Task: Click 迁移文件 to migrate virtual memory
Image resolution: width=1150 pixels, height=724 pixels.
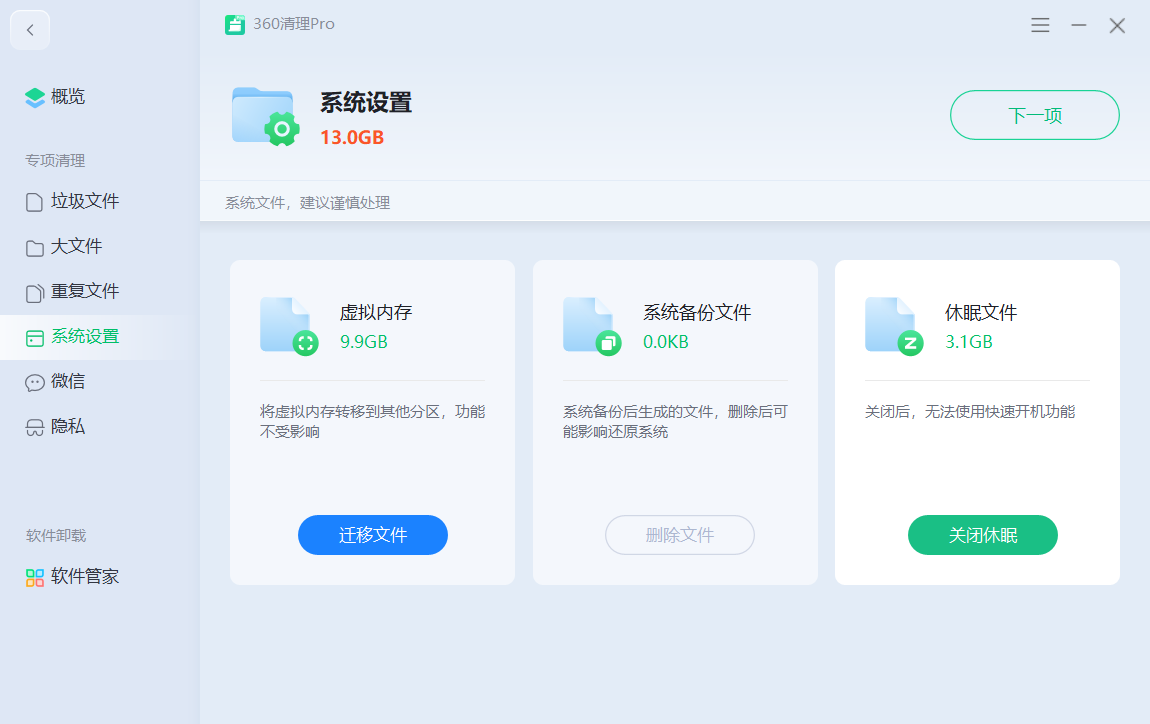Action: tap(372, 535)
